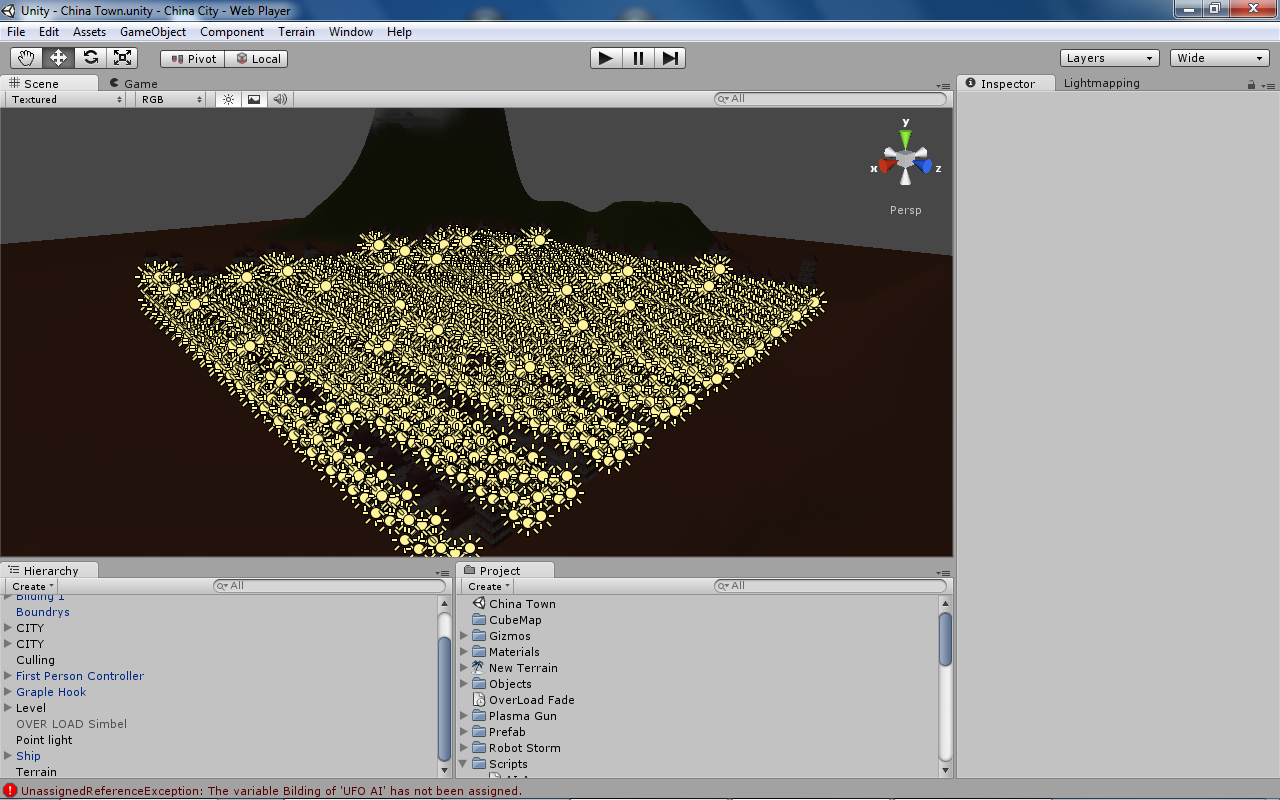This screenshot has height=800, width=1280.
Task: Open the Component menu
Action: click(x=232, y=32)
